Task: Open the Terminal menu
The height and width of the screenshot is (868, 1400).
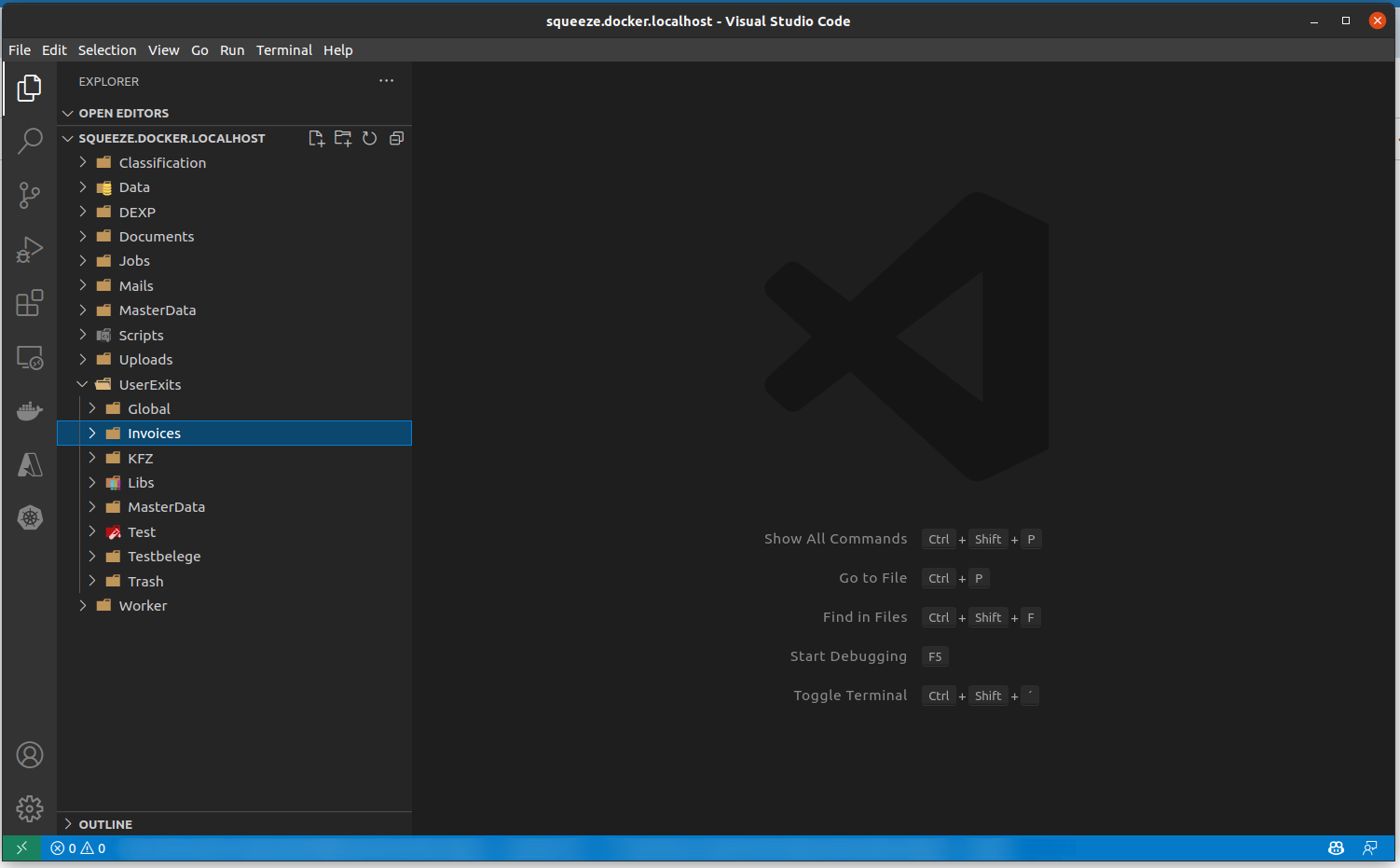Action: pos(284,50)
